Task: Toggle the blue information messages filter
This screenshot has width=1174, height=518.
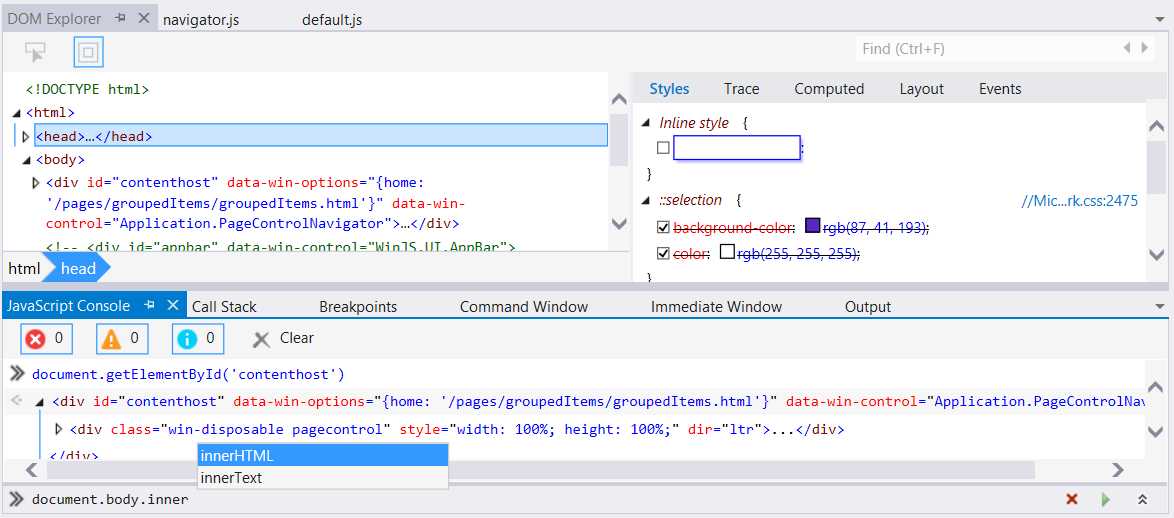Action: [198, 339]
